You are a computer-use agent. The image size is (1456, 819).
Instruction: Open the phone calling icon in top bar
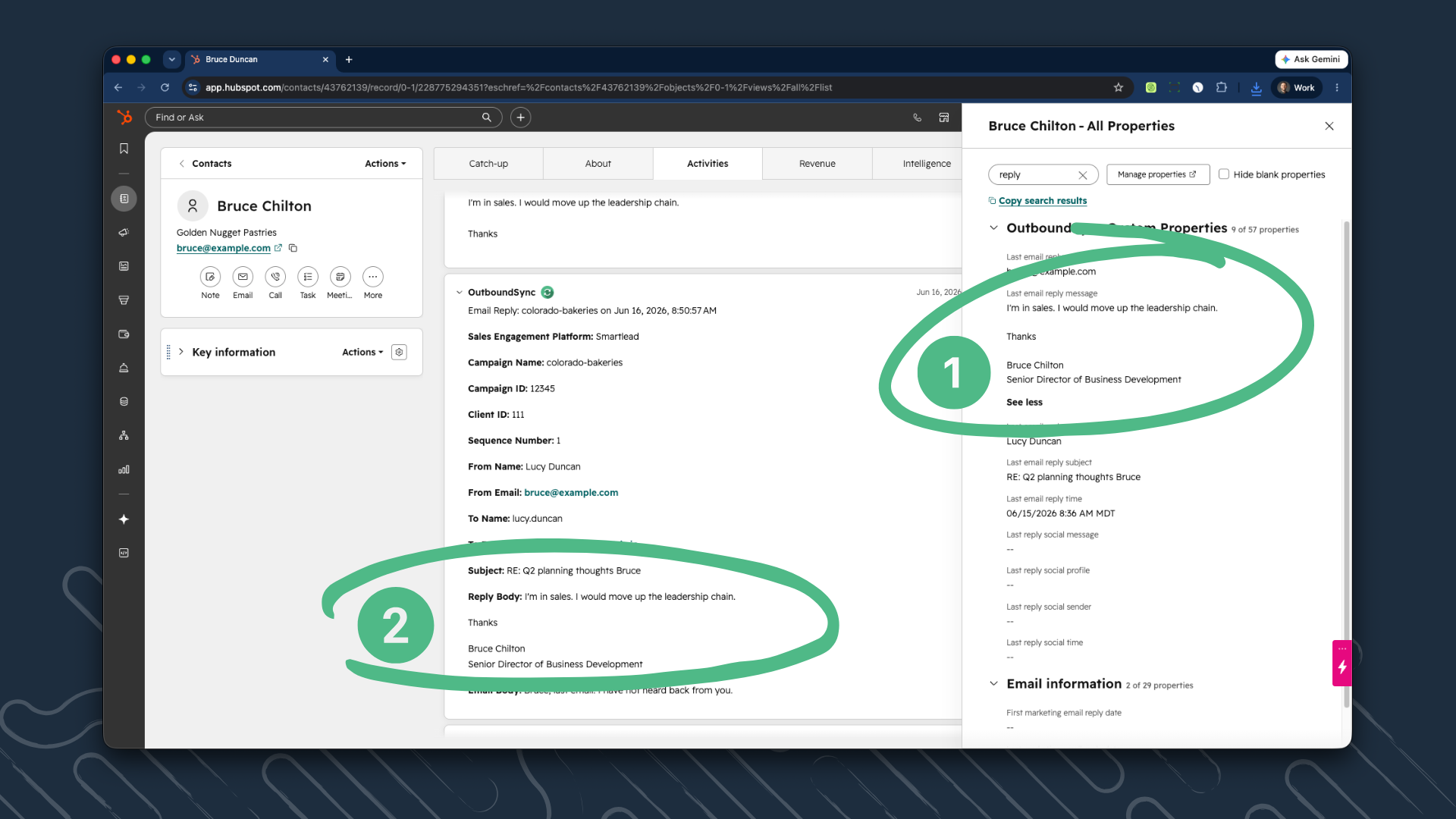[918, 118]
